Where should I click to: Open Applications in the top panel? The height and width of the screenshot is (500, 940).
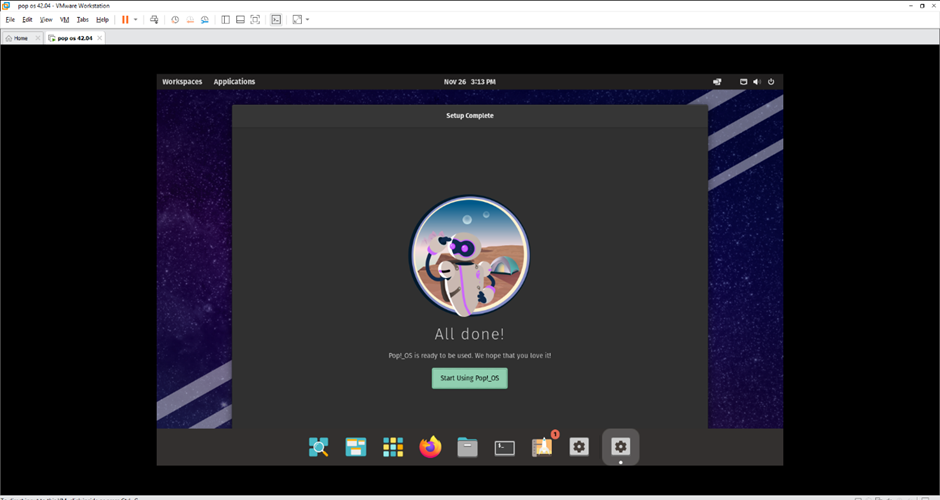tap(234, 82)
